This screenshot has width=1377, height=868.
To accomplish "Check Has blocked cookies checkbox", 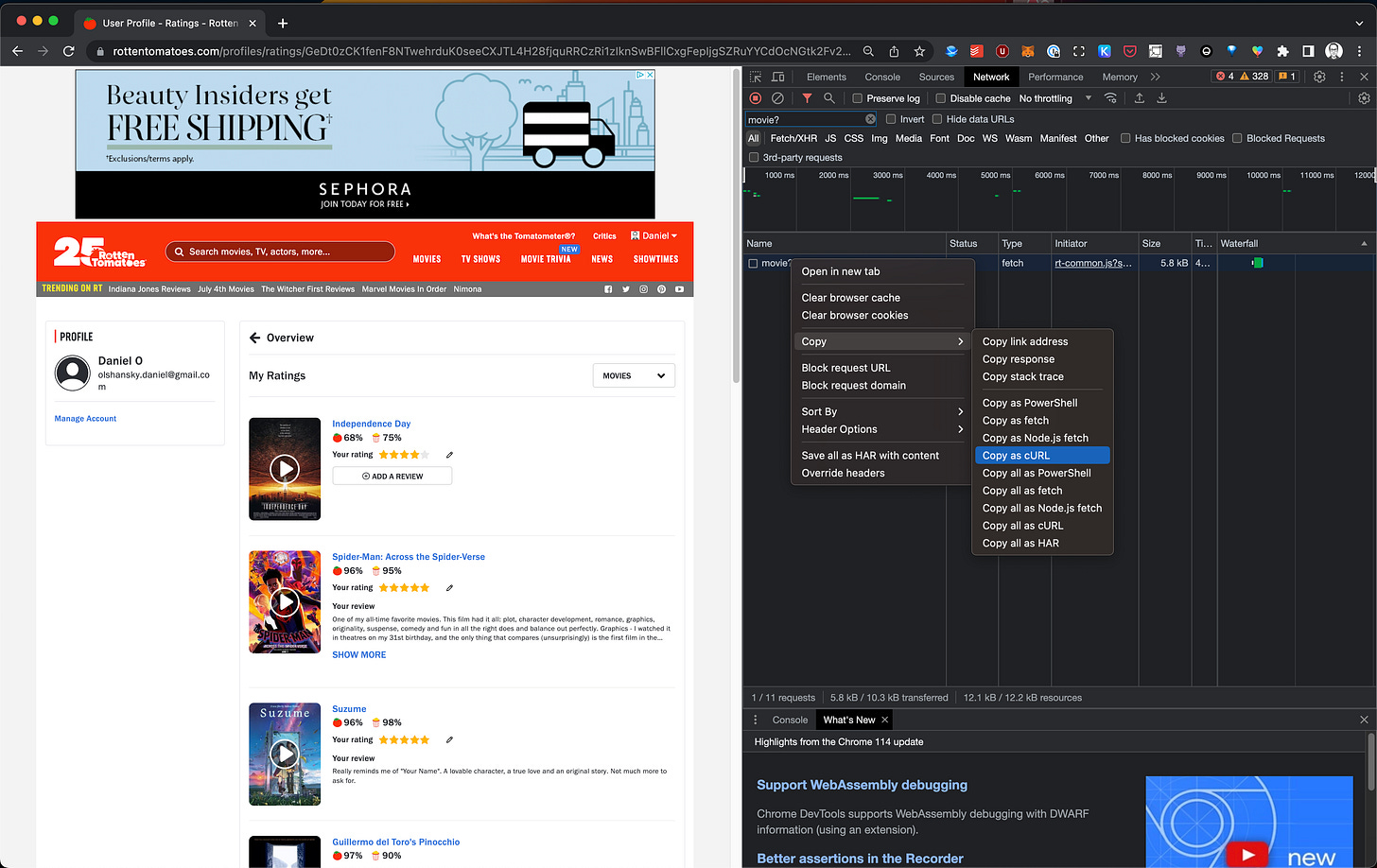I will (x=1125, y=138).
